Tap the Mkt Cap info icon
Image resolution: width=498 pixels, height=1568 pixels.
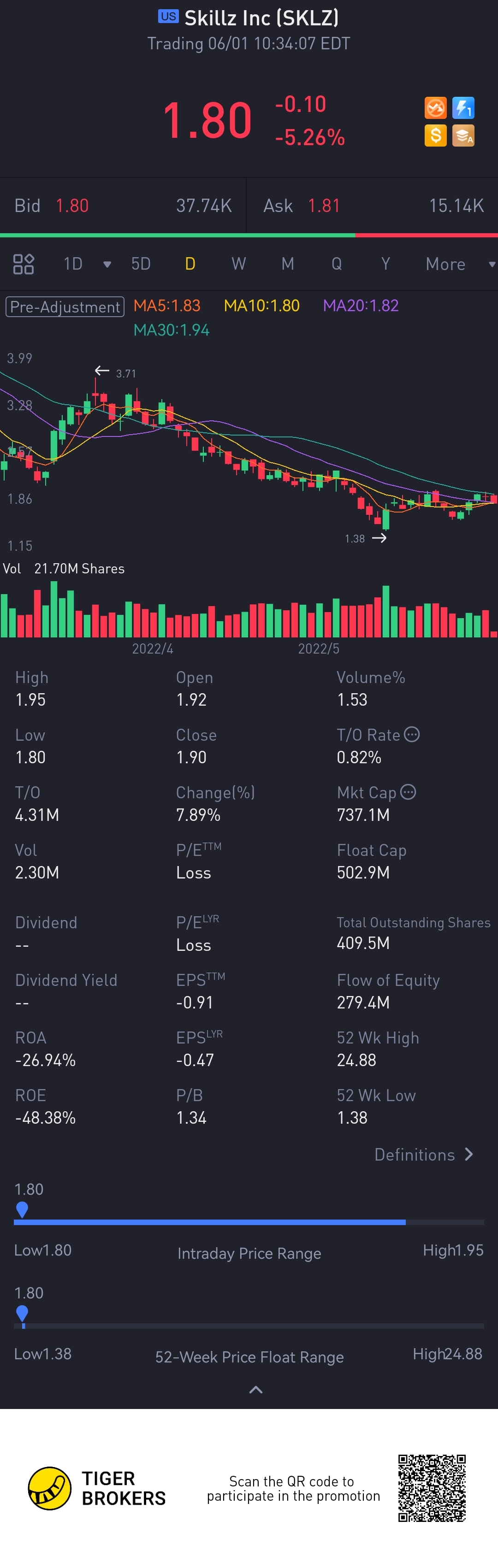[x=409, y=792]
